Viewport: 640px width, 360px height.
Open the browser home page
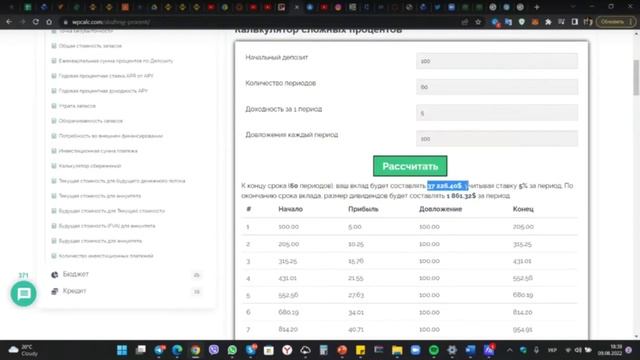coord(49,22)
